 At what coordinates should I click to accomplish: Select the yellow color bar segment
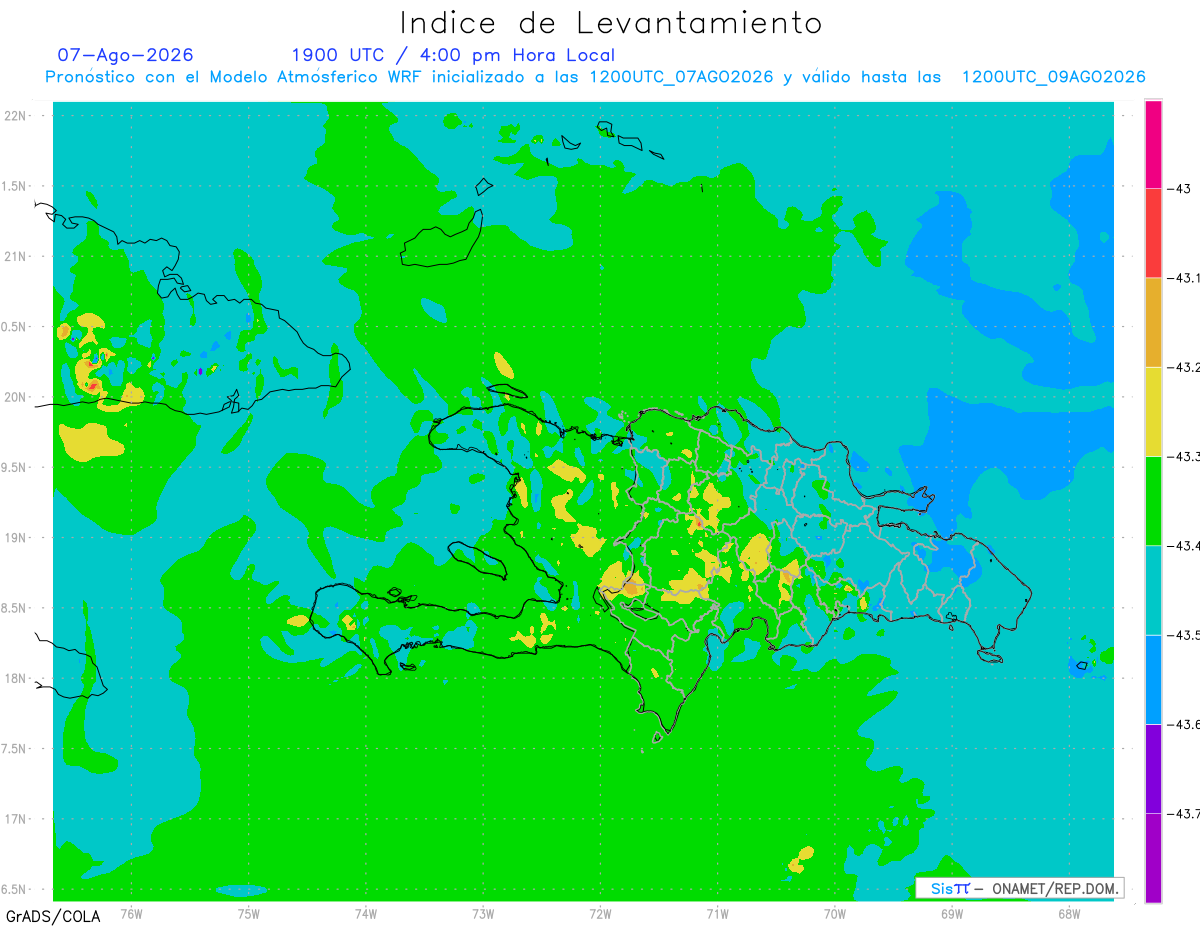1153,411
